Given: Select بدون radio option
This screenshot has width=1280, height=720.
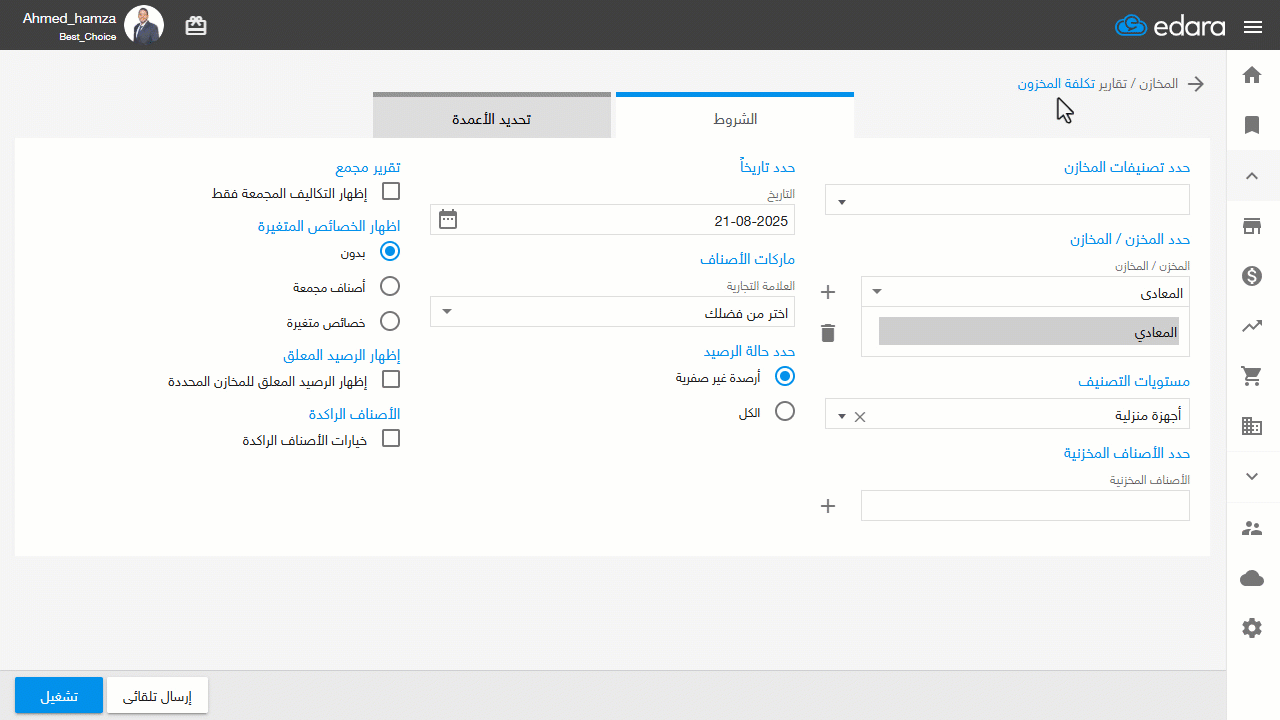Looking at the screenshot, I should tap(391, 252).
